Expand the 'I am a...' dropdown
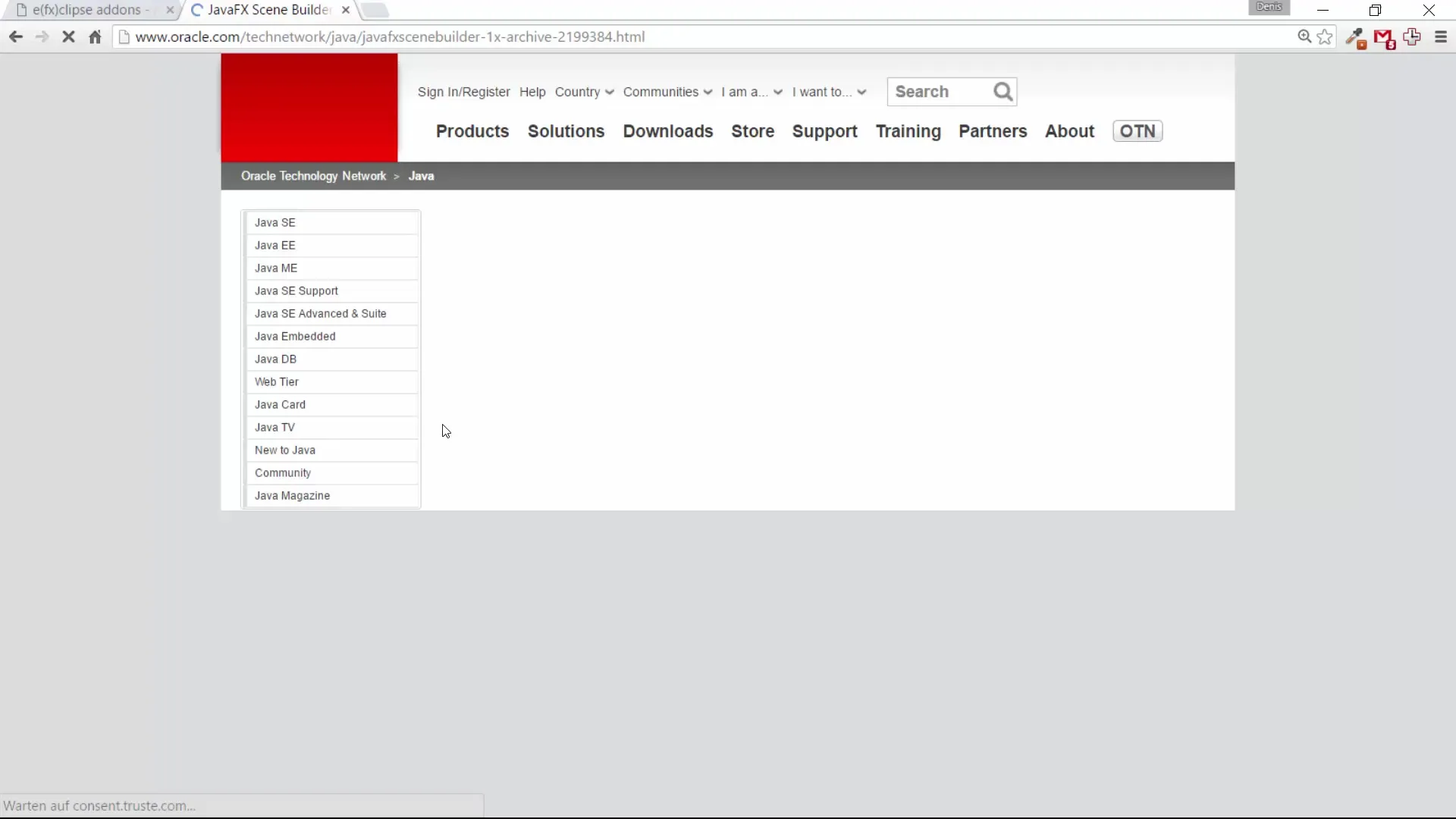1456x819 pixels. pyautogui.click(x=752, y=92)
